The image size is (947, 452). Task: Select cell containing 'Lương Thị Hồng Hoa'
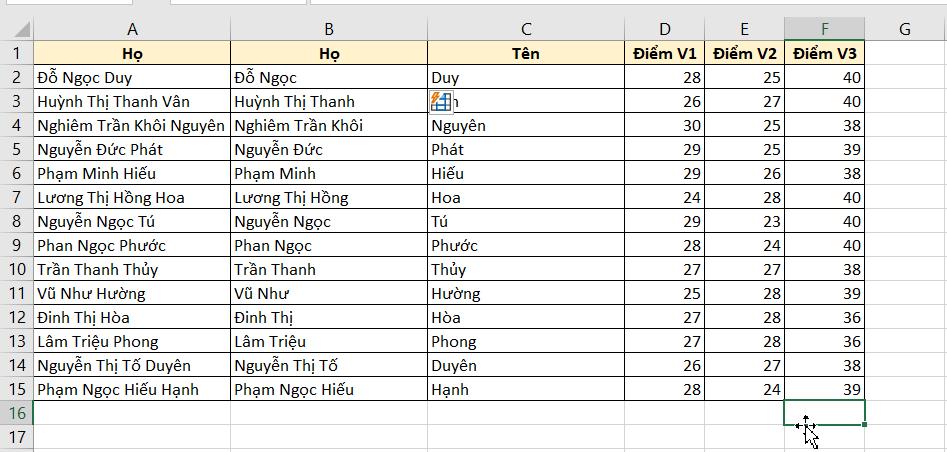click(x=132, y=197)
